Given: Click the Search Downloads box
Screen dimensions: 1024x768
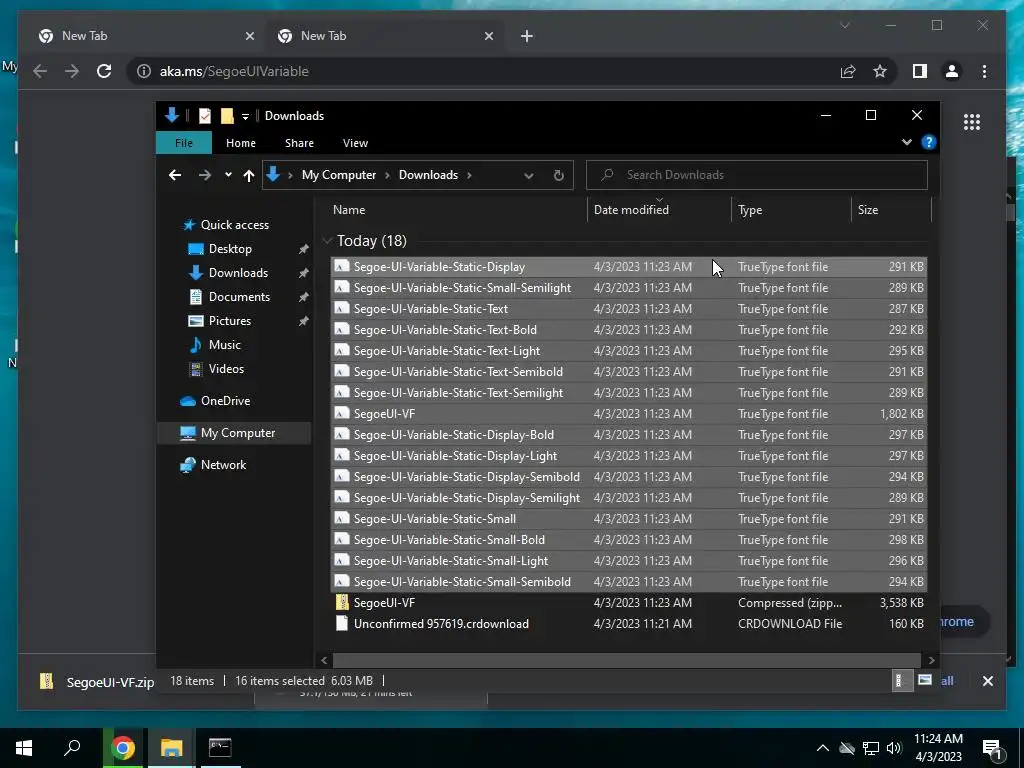Looking at the screenshot, I should point(757,175).
